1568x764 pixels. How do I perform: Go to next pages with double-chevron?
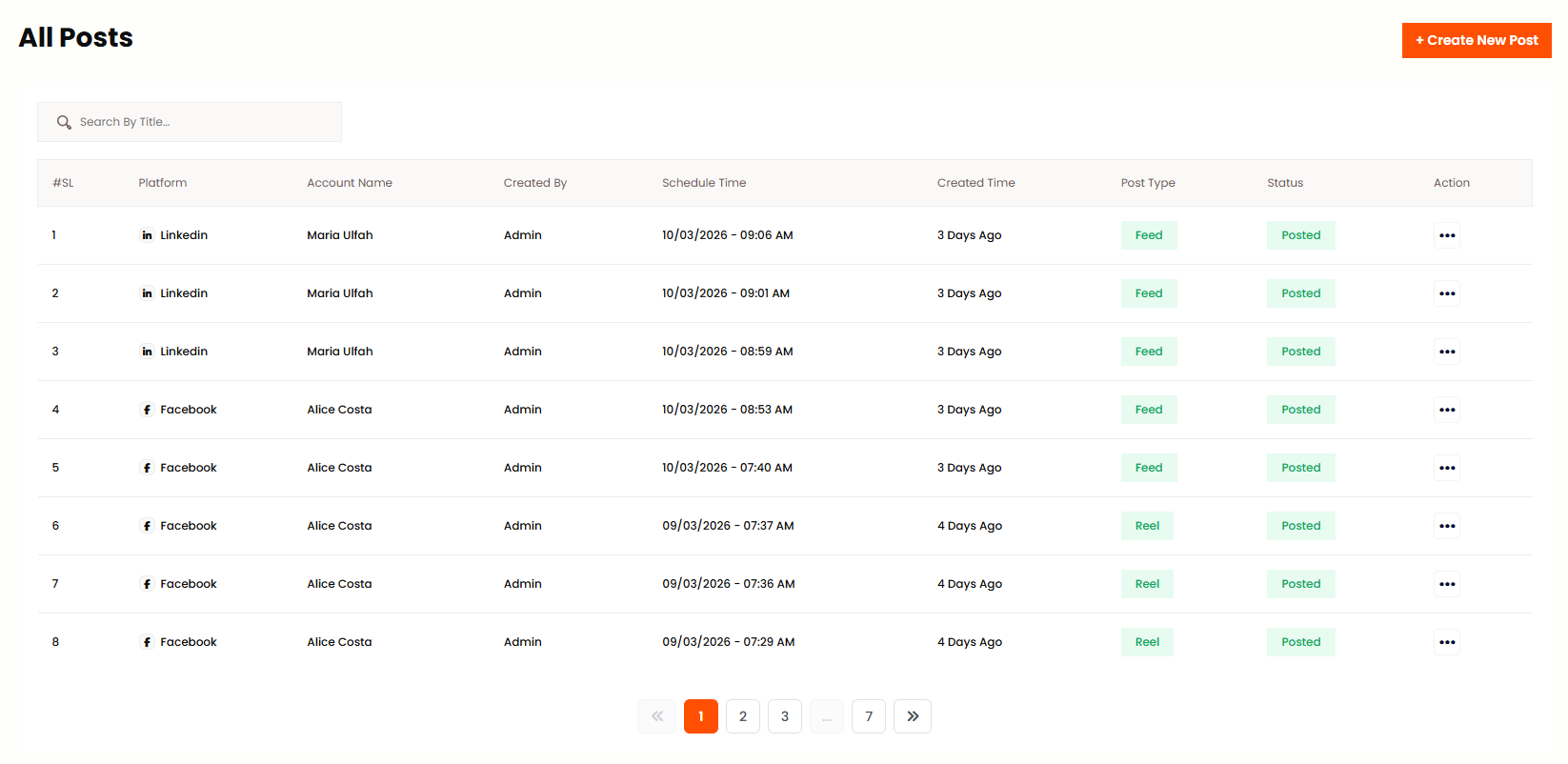[x=912, y=716]
